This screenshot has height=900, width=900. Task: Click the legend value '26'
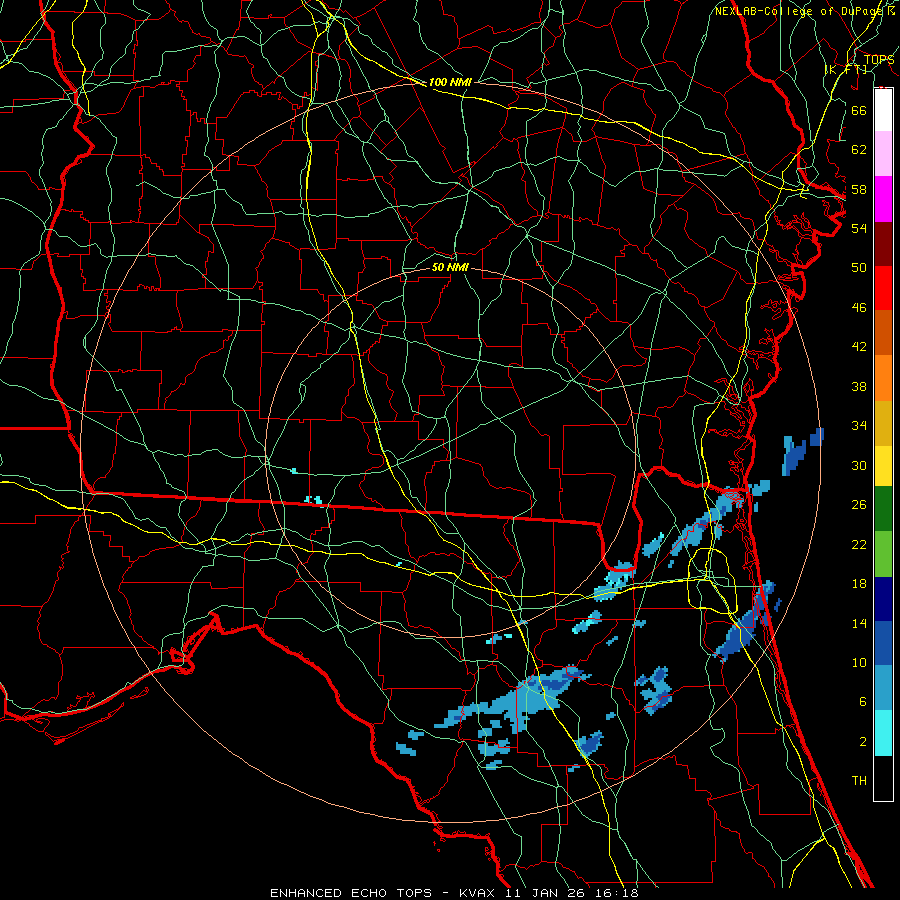coord(859,505)
